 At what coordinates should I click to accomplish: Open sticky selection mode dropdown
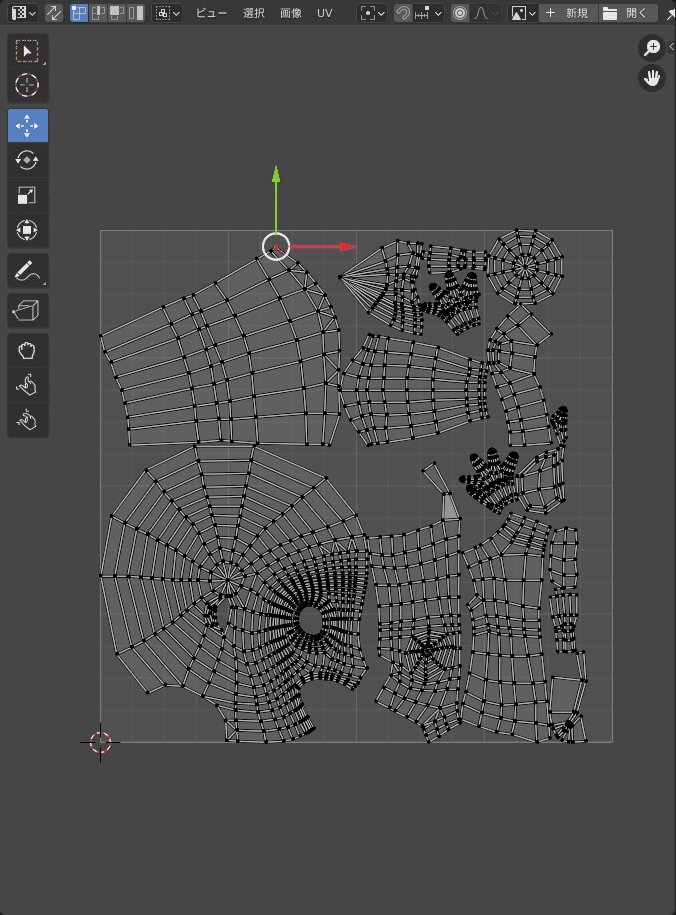(x=168, y=13)
